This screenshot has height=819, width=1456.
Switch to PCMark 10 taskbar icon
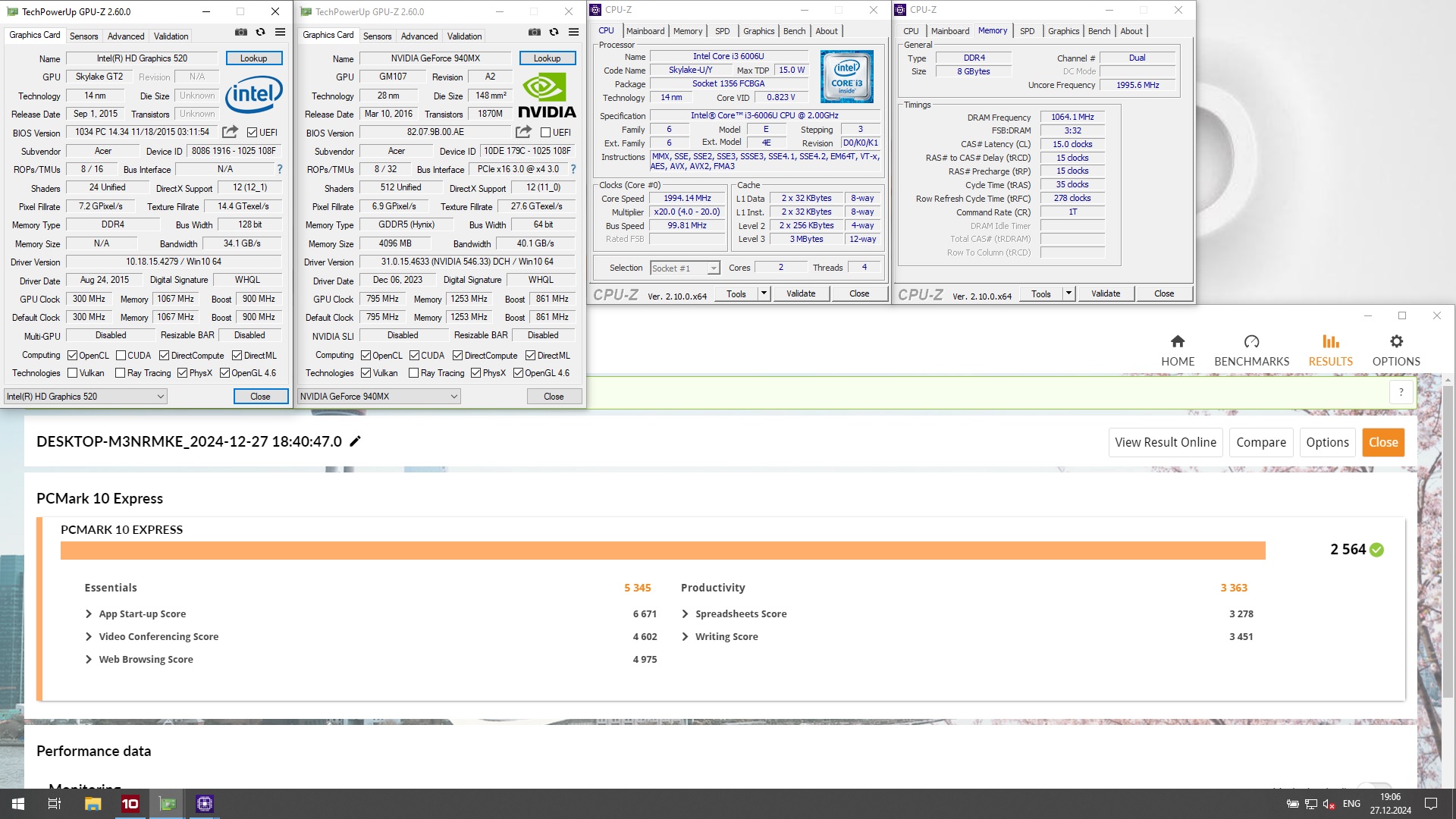pos(130,804)
